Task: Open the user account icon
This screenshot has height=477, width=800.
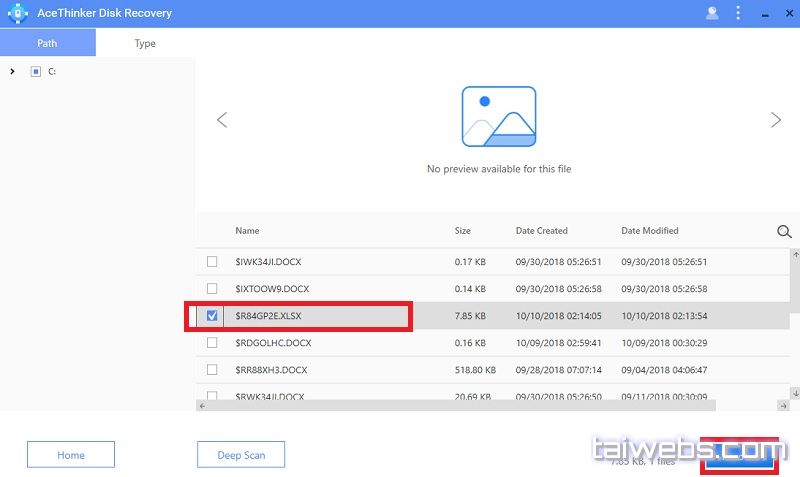Action: tap(712, 13)
